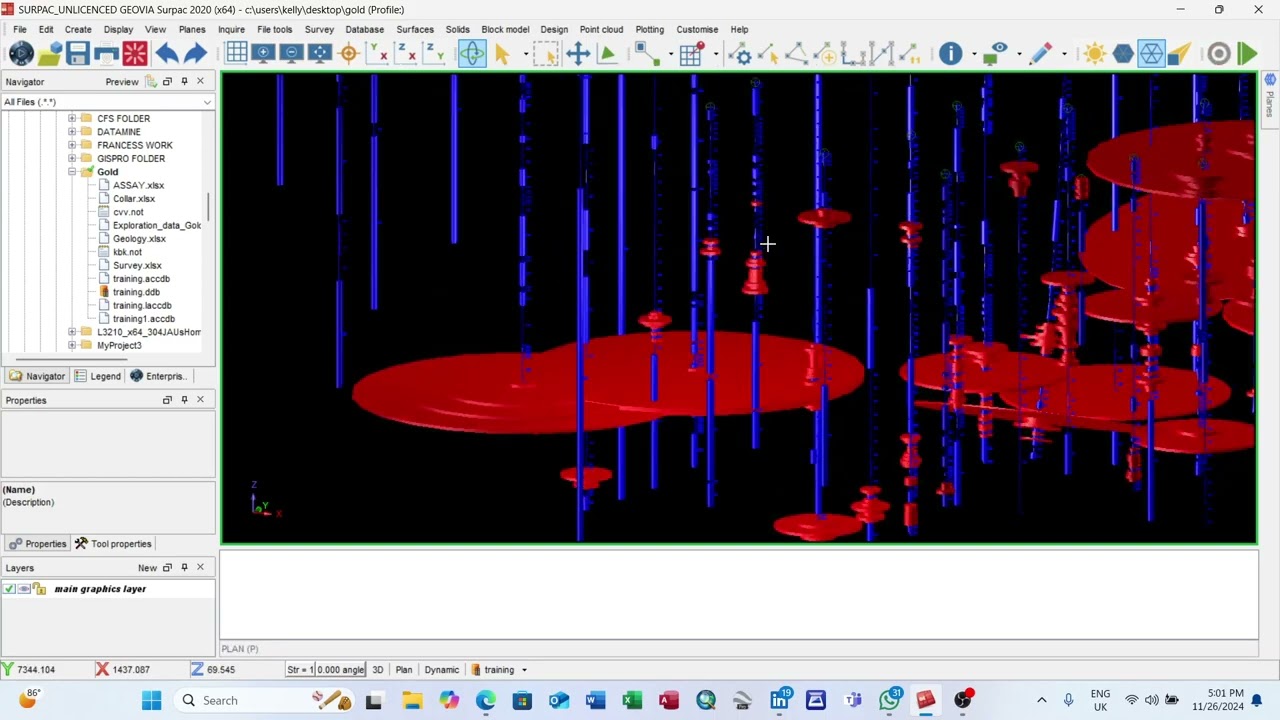Open the Point cloud menu

(601, 30)
